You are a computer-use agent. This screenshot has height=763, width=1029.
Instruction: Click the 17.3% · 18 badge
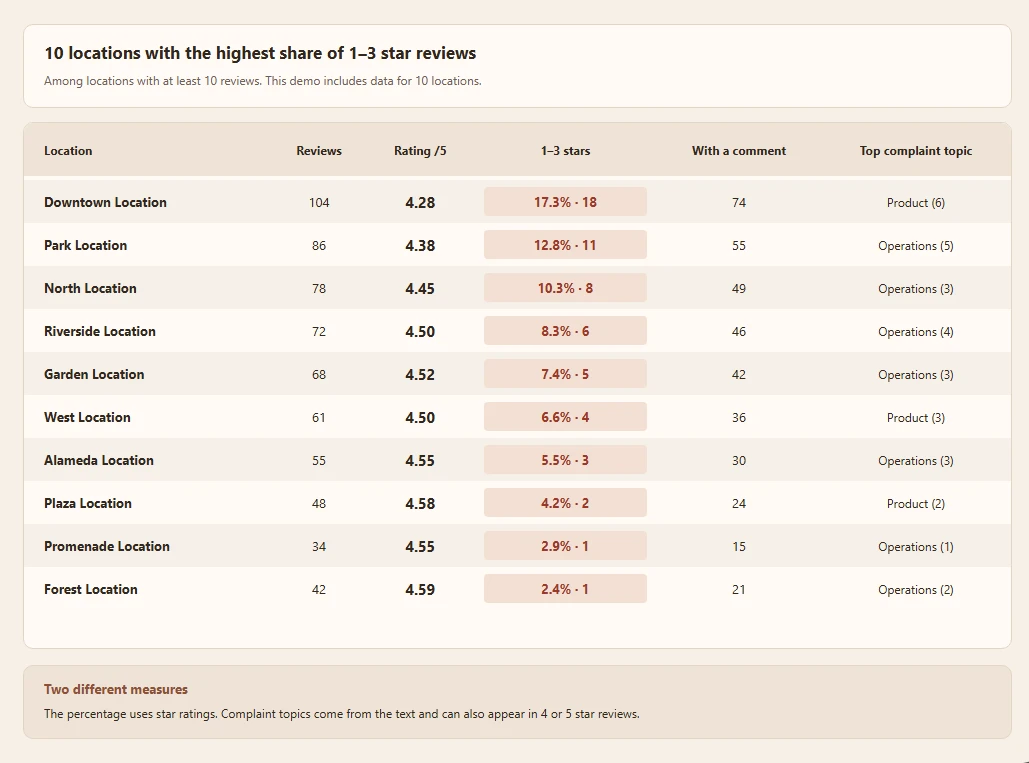click(565, 202)
